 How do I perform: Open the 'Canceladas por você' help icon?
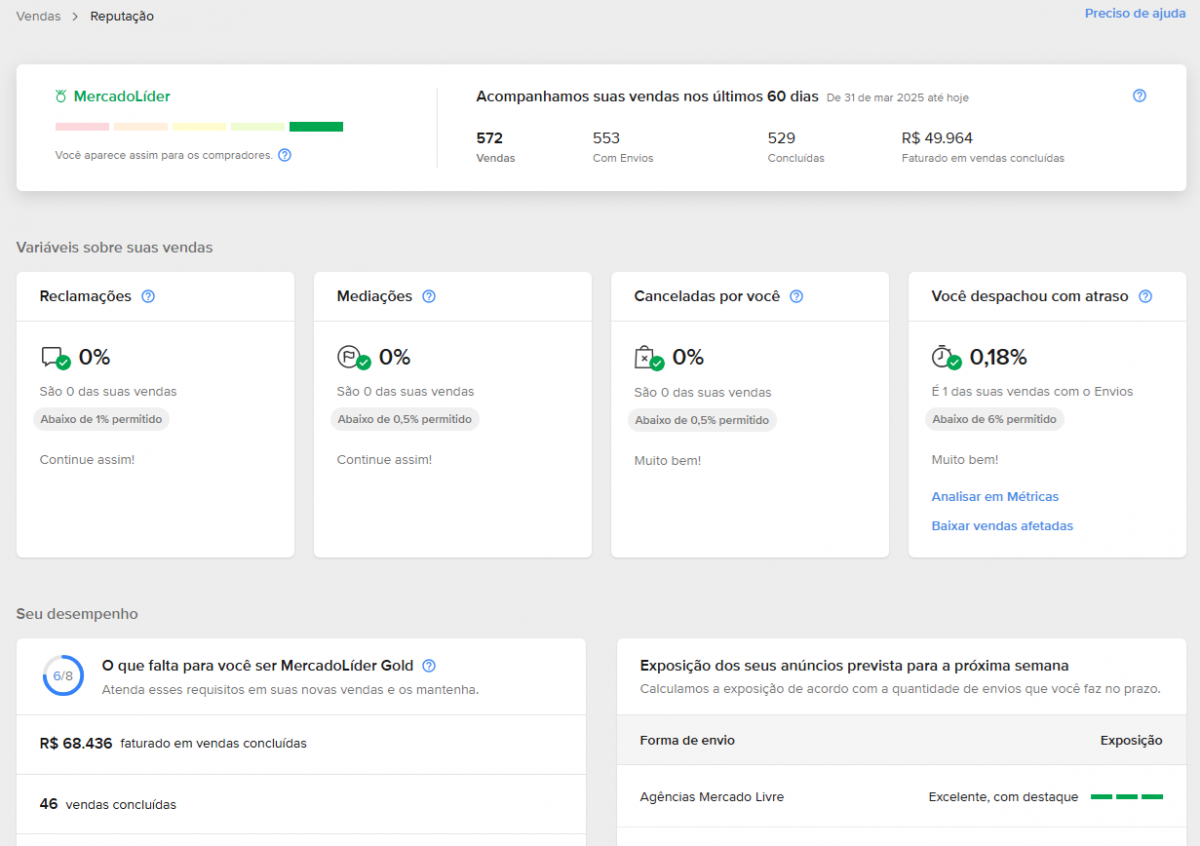796,296
